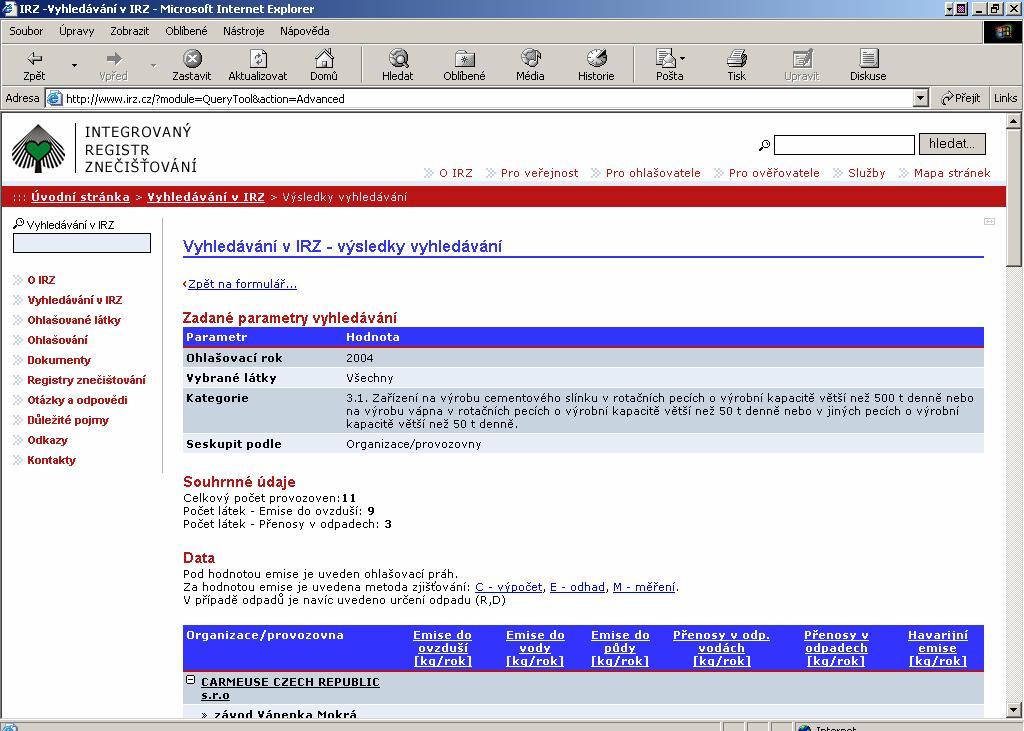Open the Nástroje menu
The height and width of the screenshot is (731, 1024).
click(244, 31)
